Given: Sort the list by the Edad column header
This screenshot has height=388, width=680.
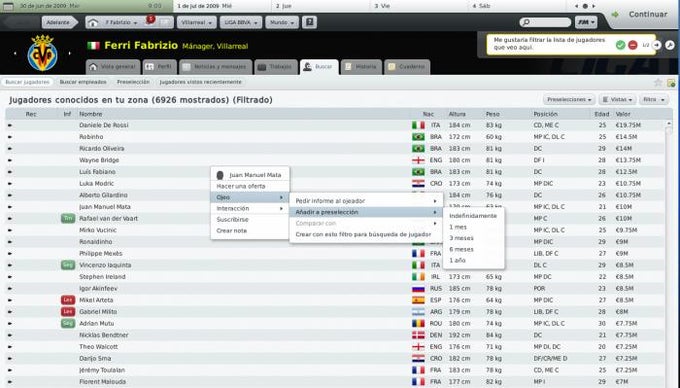Looking at the screenshot, I should (602, 114).
